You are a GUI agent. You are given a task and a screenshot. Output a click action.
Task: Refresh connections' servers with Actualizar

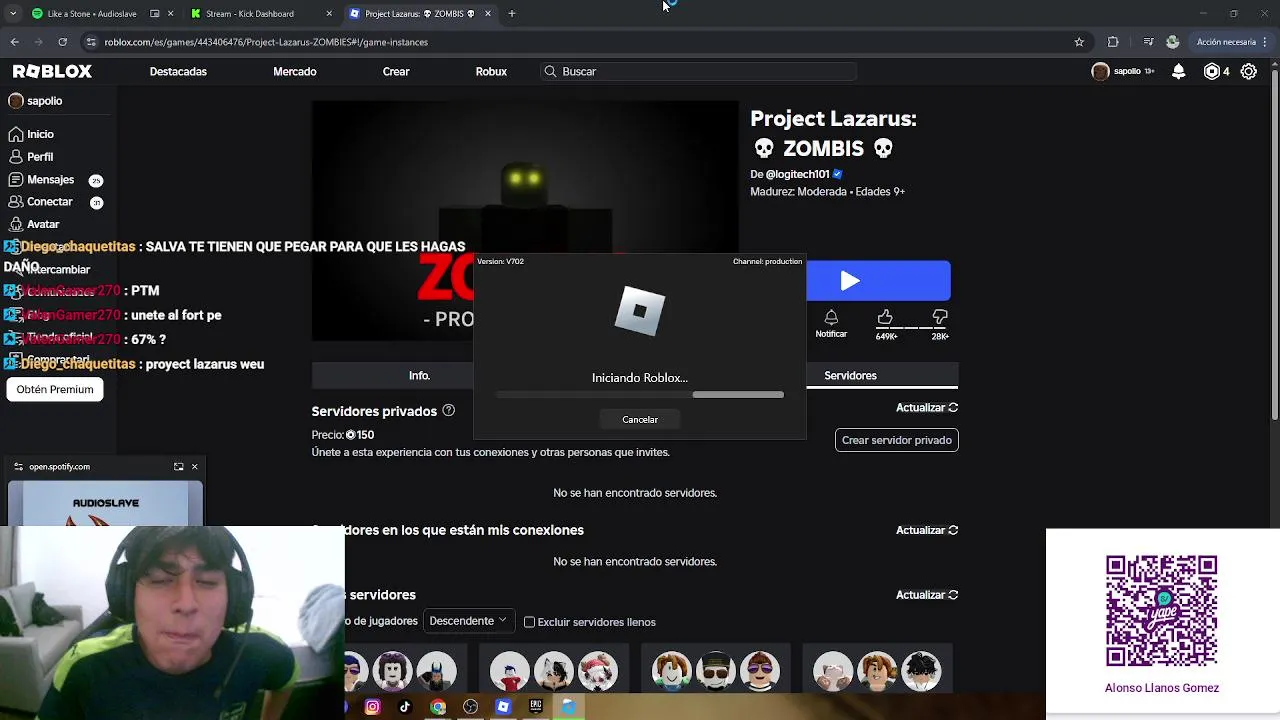point(927,530)
